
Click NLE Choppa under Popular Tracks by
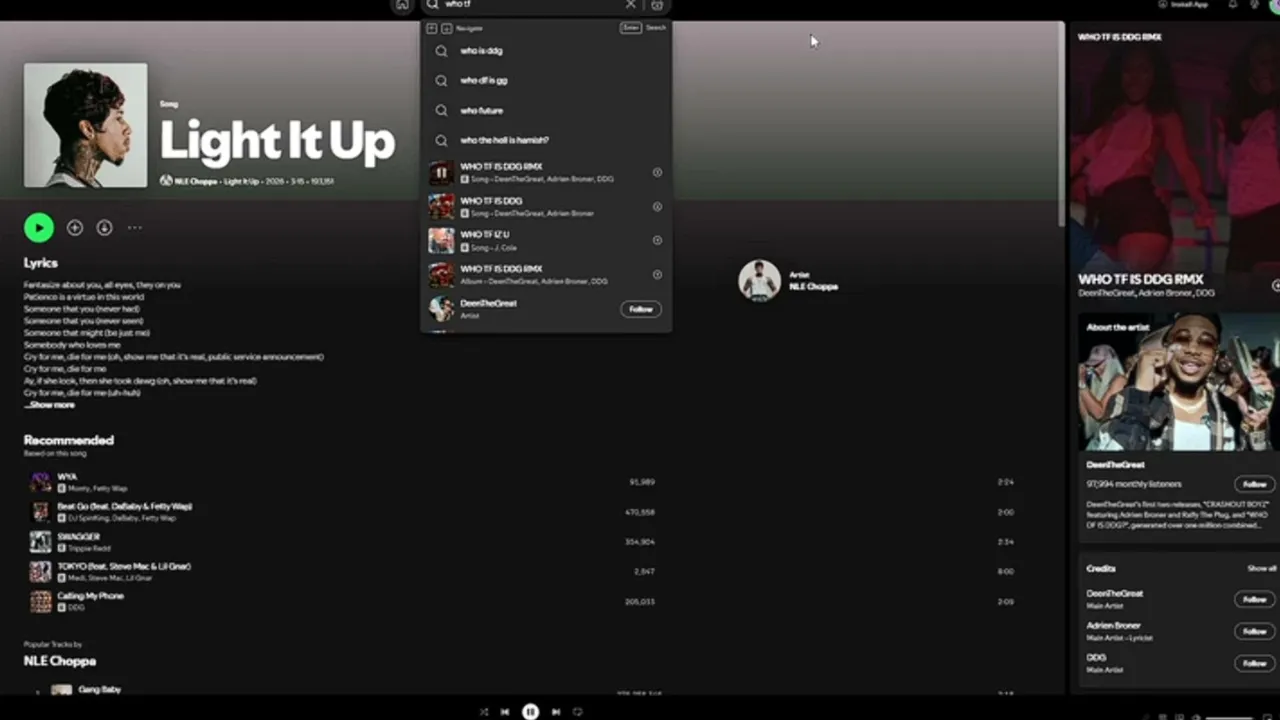(x=60, y=661)
